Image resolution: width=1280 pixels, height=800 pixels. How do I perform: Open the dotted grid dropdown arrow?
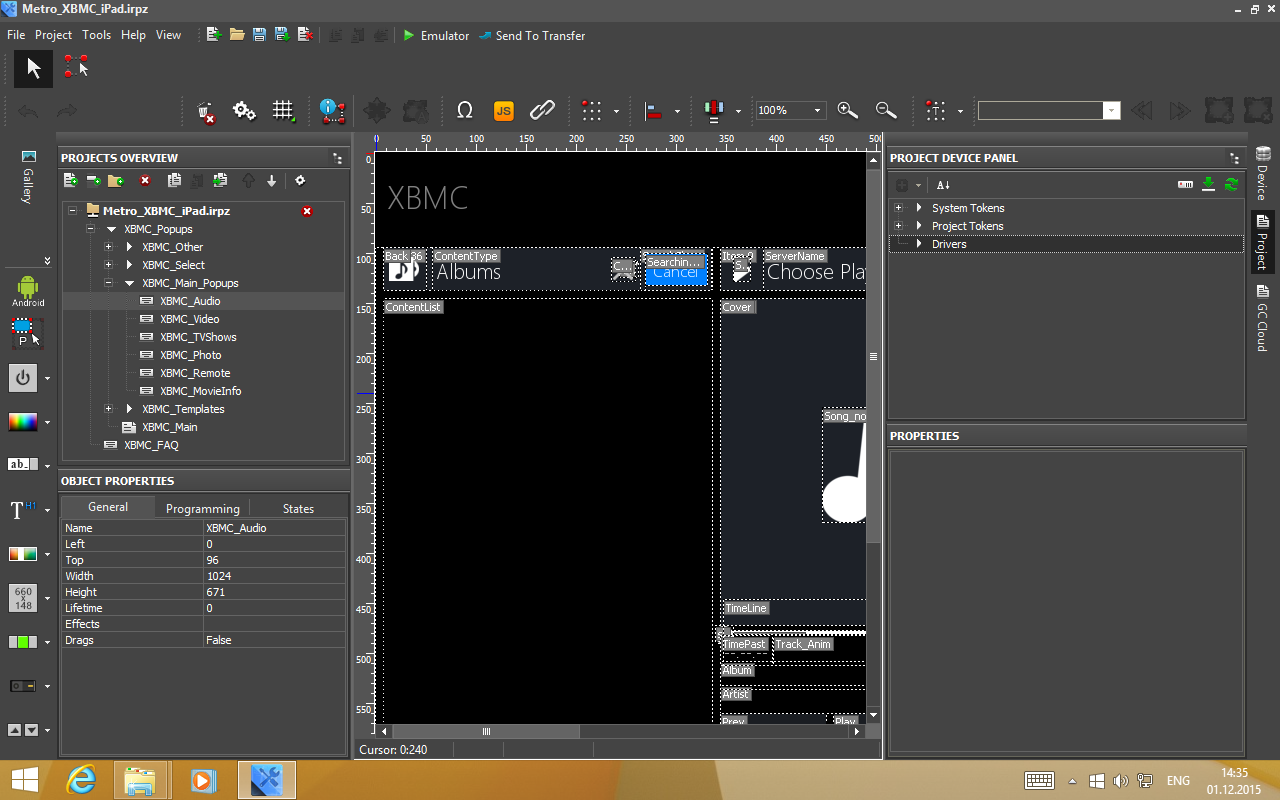coord(616,111)
